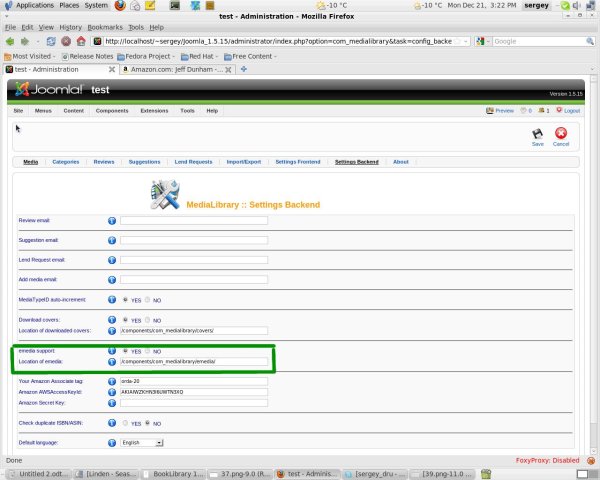Expand the Red Hat bookmark folder
The width and height of the screenshot is (600, 480).
click(x=199, y=56)
